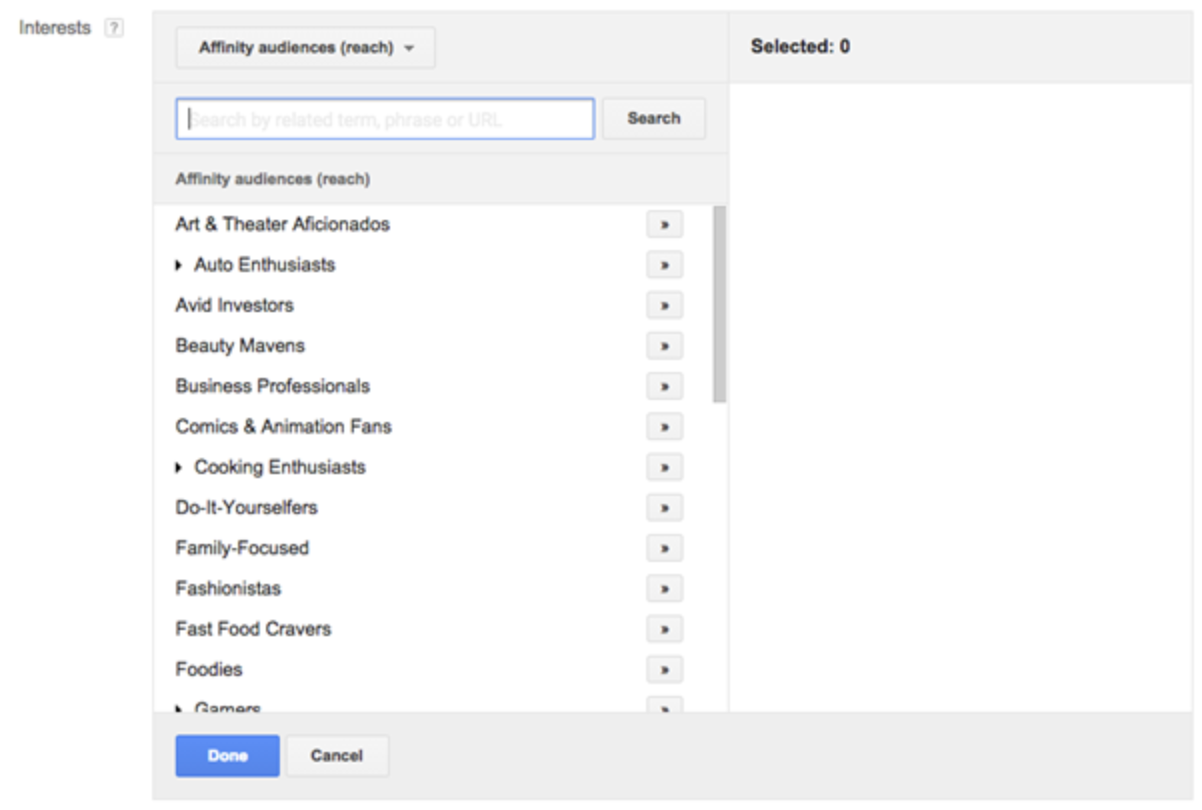Add Foodies using the arrow icon
This screenshot has height=810, width=1202.
tap(664, 669)
